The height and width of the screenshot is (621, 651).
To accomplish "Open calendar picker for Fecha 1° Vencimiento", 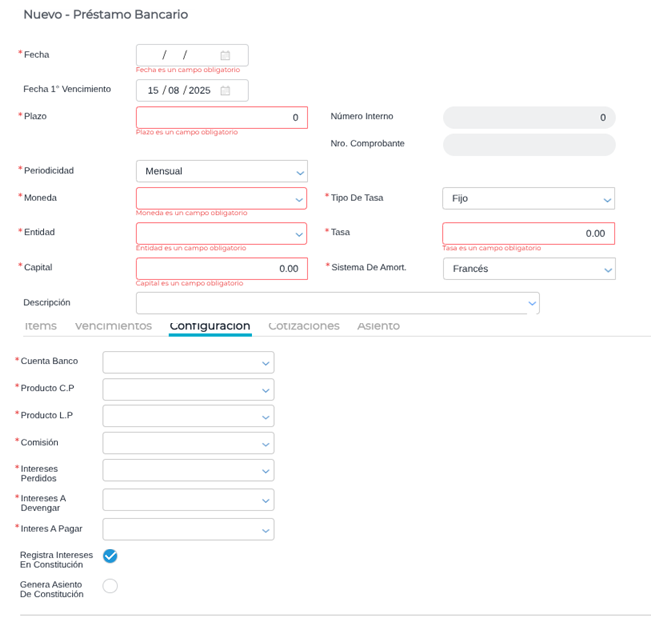I will (x=225, y=90).
